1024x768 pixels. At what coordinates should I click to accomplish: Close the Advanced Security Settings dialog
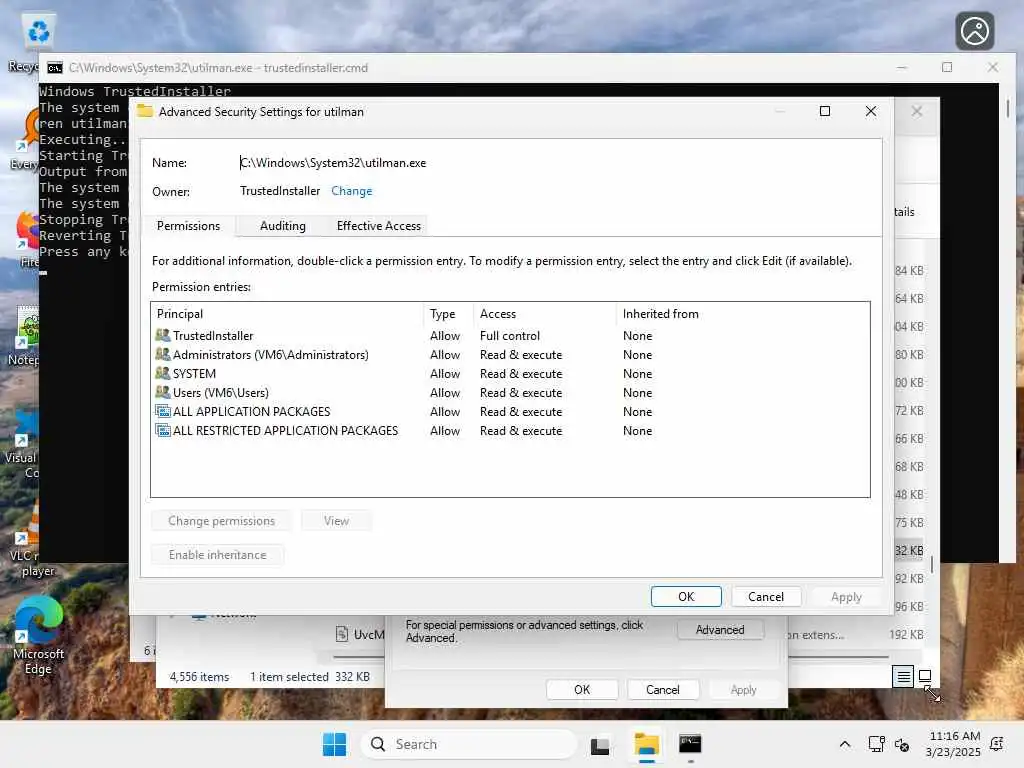(871, 112)
